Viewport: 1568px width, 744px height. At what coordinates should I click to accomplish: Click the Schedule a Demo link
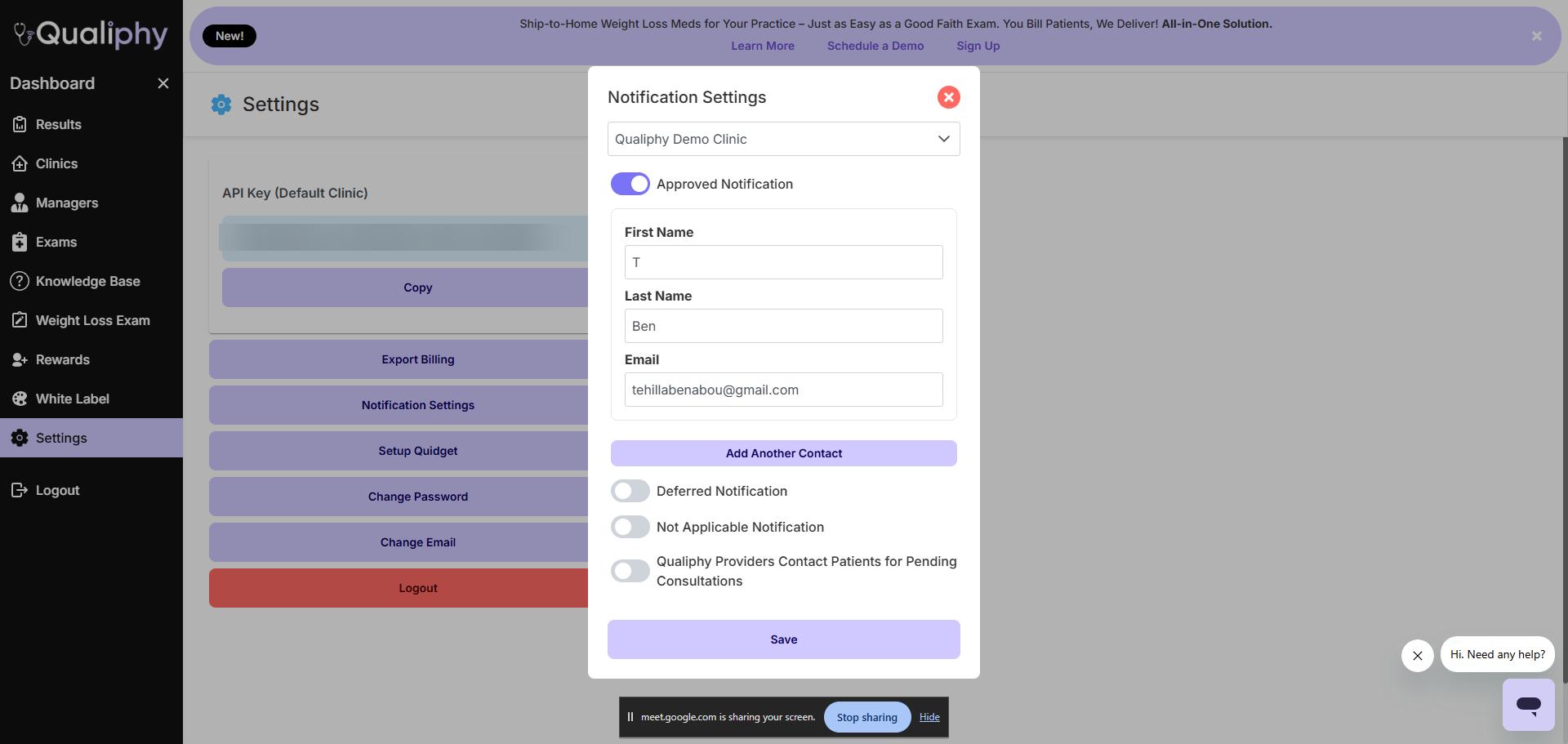[x=875, y=46]
